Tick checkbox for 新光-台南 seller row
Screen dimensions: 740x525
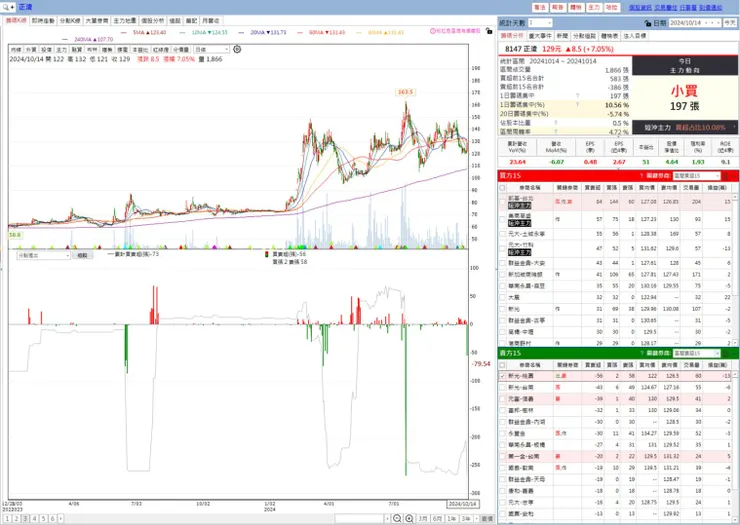(503, 388)
